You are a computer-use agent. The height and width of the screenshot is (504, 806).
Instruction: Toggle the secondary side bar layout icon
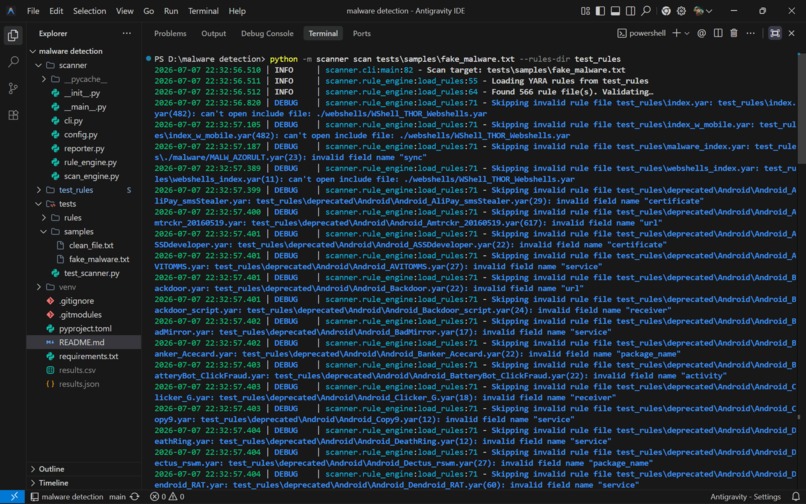click(x=630, y=11)
